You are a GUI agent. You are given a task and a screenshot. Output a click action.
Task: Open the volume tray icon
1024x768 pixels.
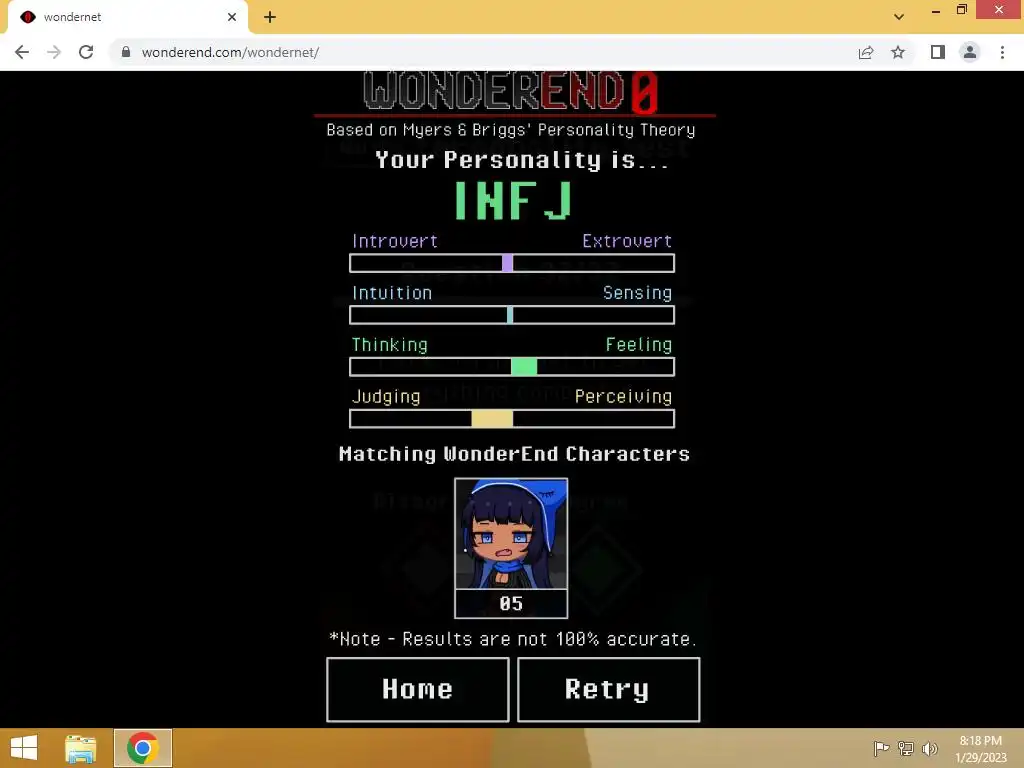tap(930, 748)
